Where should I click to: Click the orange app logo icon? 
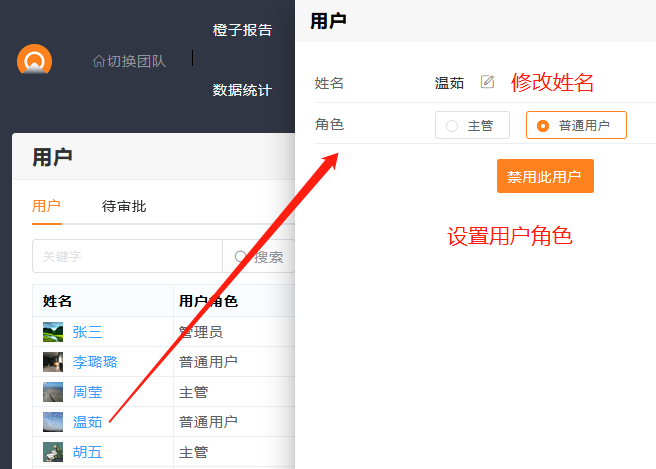coord(34,61)
